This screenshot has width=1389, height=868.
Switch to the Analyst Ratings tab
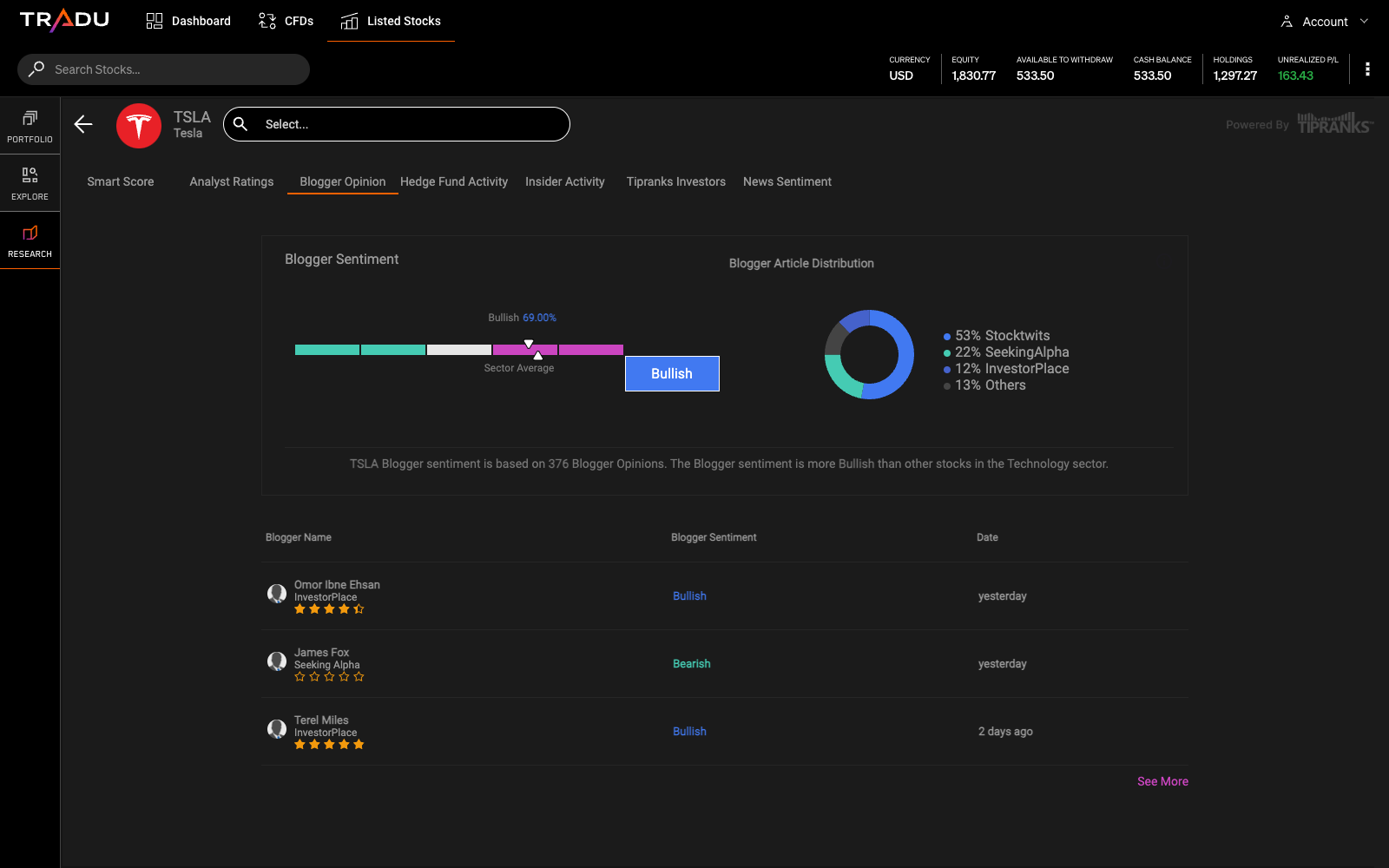232,181
